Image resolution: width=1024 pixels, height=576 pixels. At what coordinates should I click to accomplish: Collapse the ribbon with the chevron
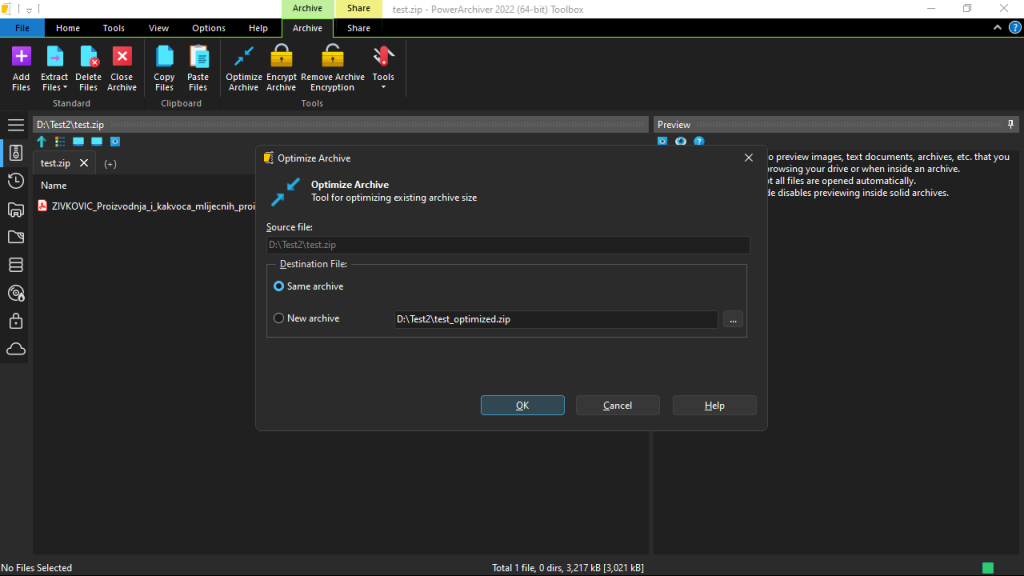tap(997, 27)
